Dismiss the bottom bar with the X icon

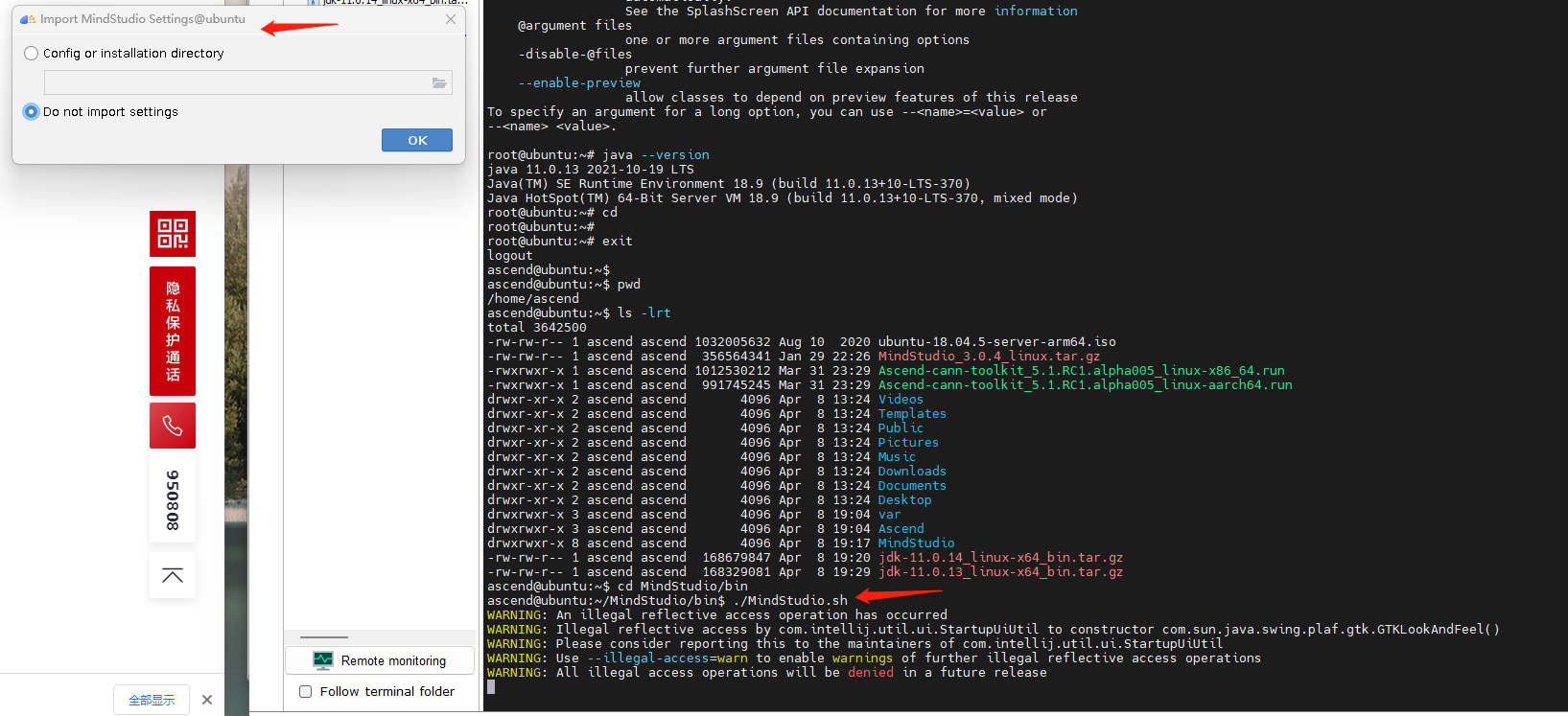tap(207, 701)
